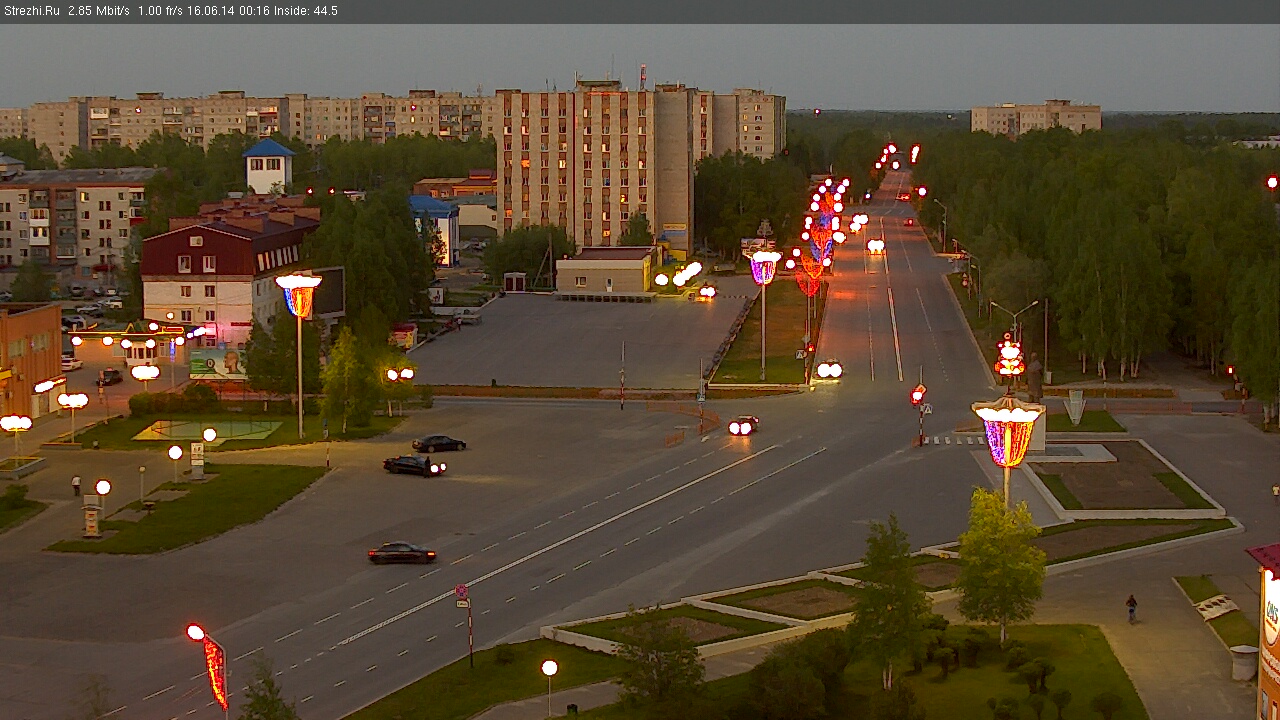
Task: Click the "2.85 Mbit/s" bitrate readout
Action: pos(99,11)
